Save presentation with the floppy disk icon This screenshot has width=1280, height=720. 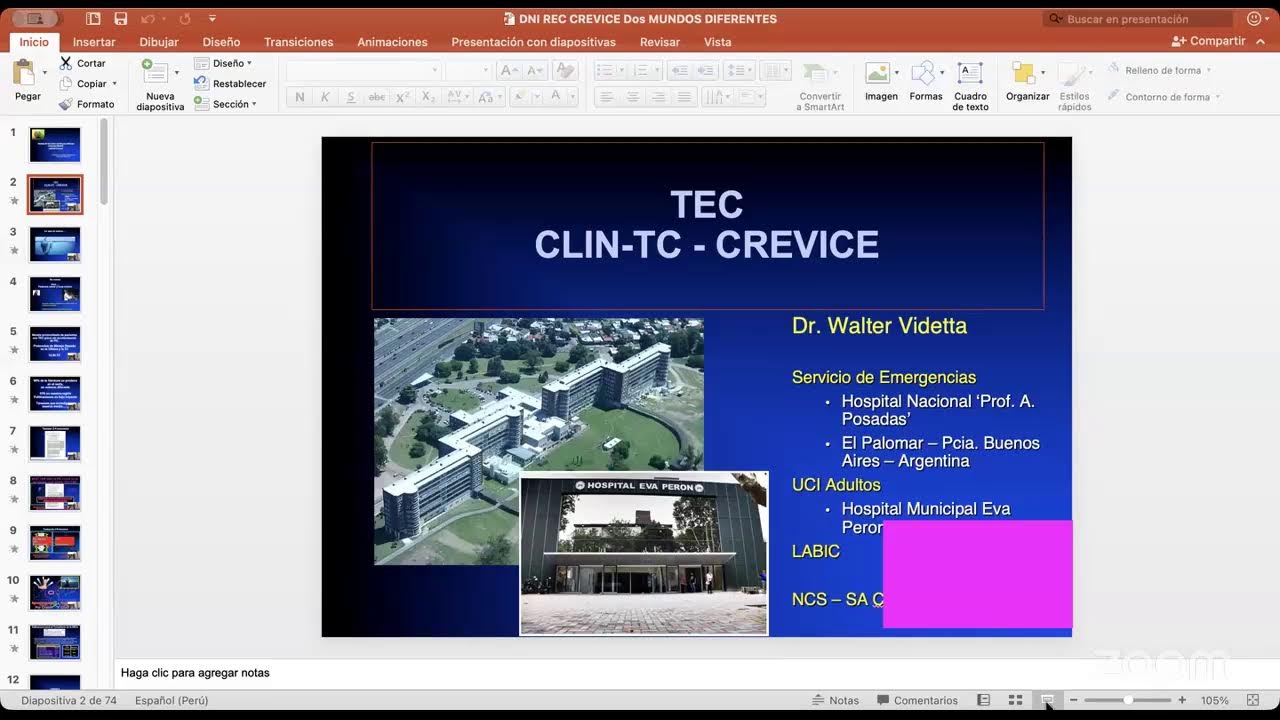tap(121, 19)
